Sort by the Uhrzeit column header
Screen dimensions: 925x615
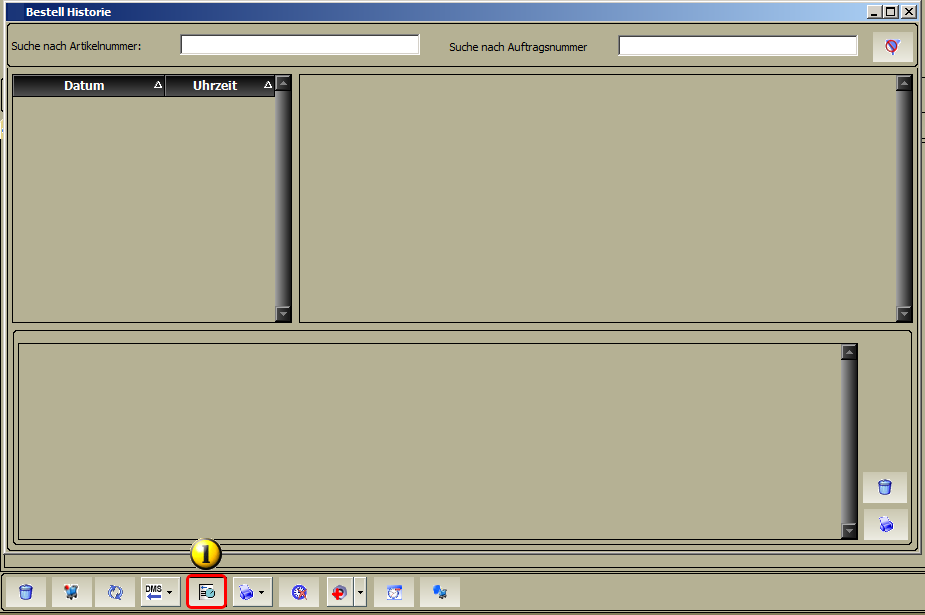coord(219,85)
